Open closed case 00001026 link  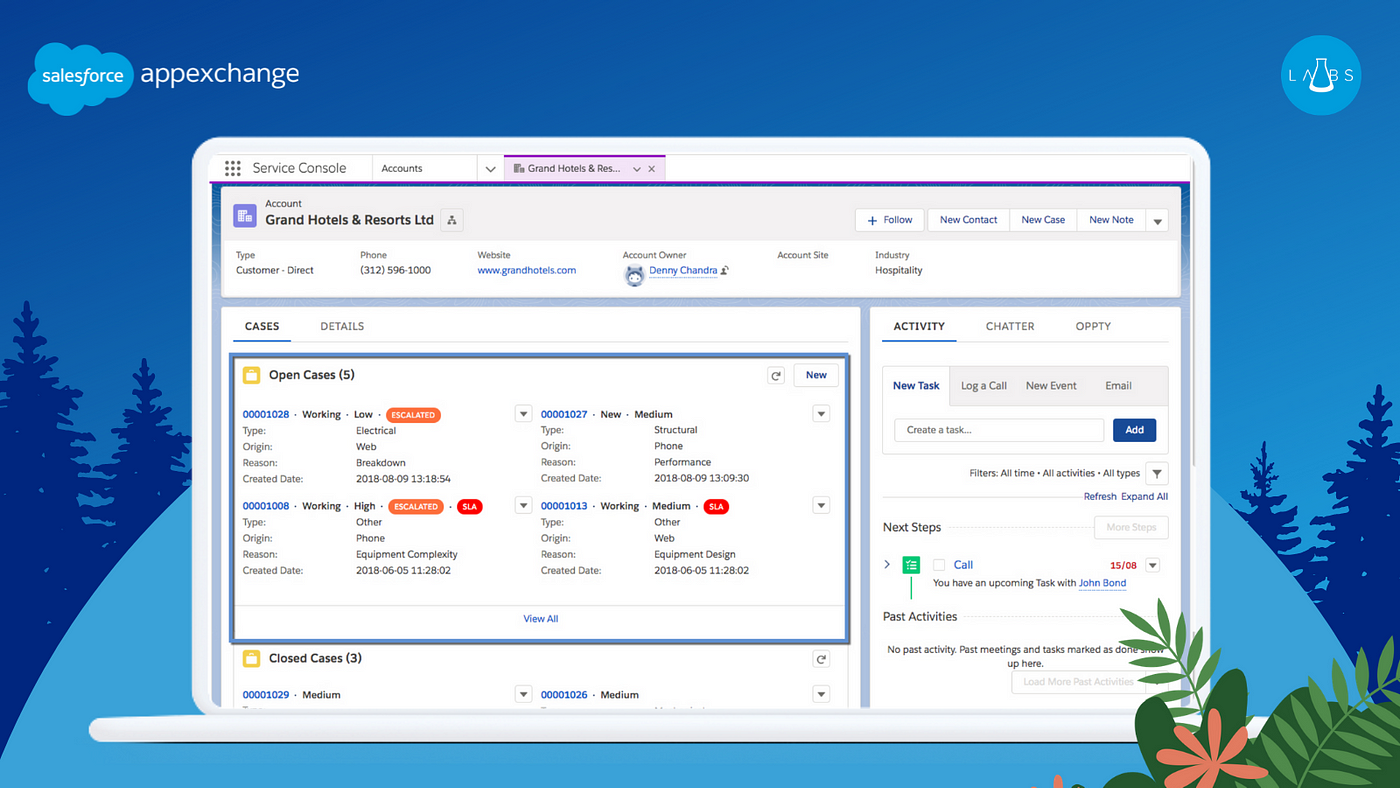click(564, 695)
